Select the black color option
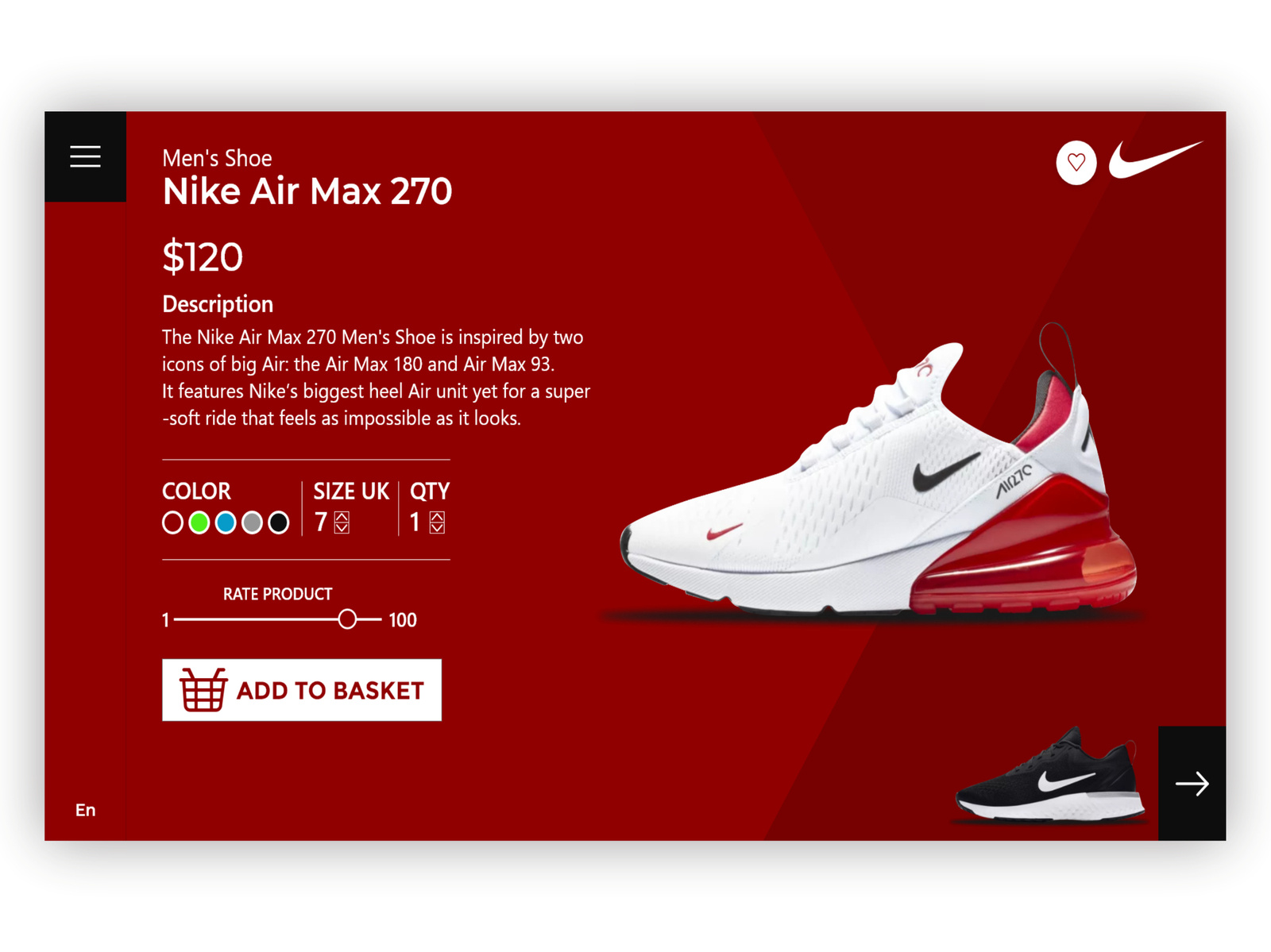1271x952 pixels. 279,522
